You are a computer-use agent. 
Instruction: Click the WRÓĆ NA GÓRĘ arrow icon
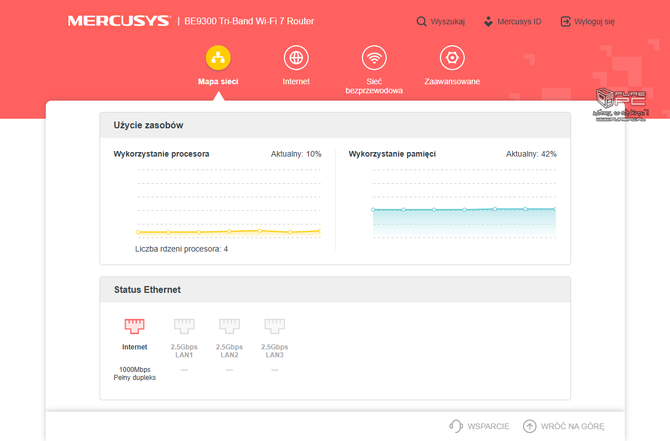[529, 426]
